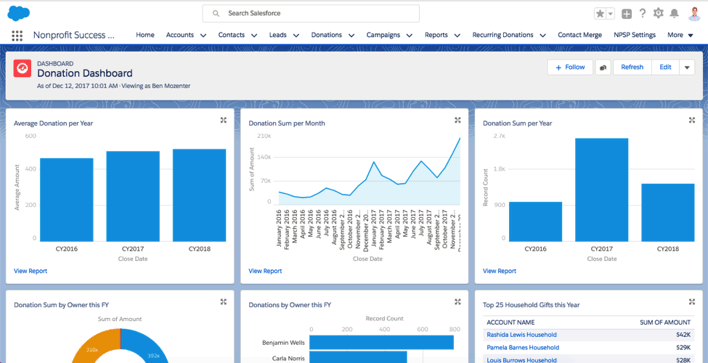This screenshot has width=708, height=363.
Task: Open Global Actions plus icon
Action: [x=626, y=14]
